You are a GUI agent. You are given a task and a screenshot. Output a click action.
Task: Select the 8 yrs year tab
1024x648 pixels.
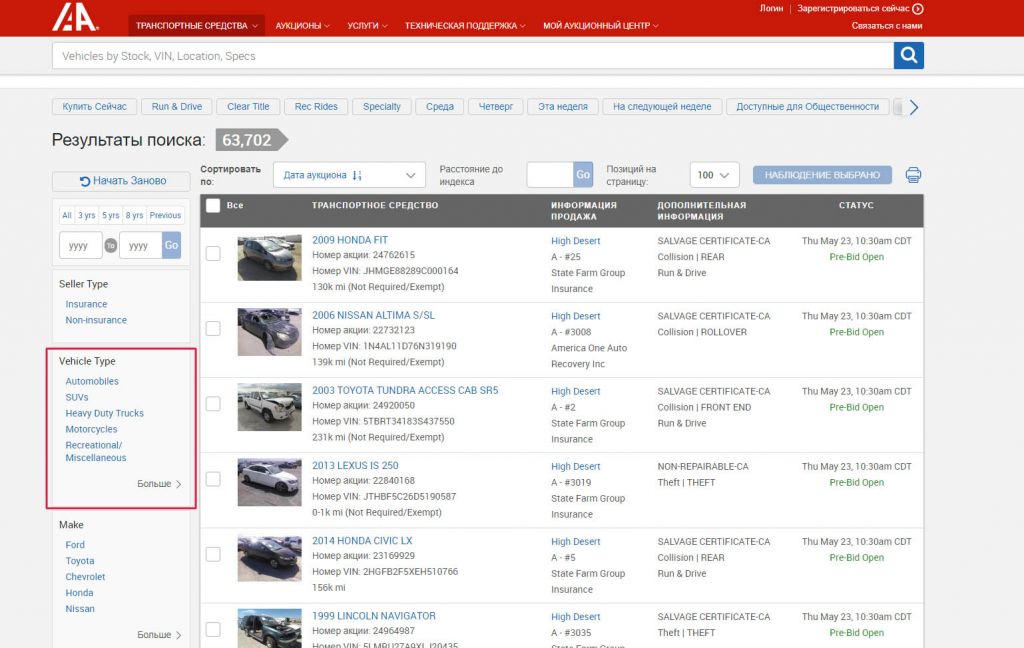(x=134, y=216)
